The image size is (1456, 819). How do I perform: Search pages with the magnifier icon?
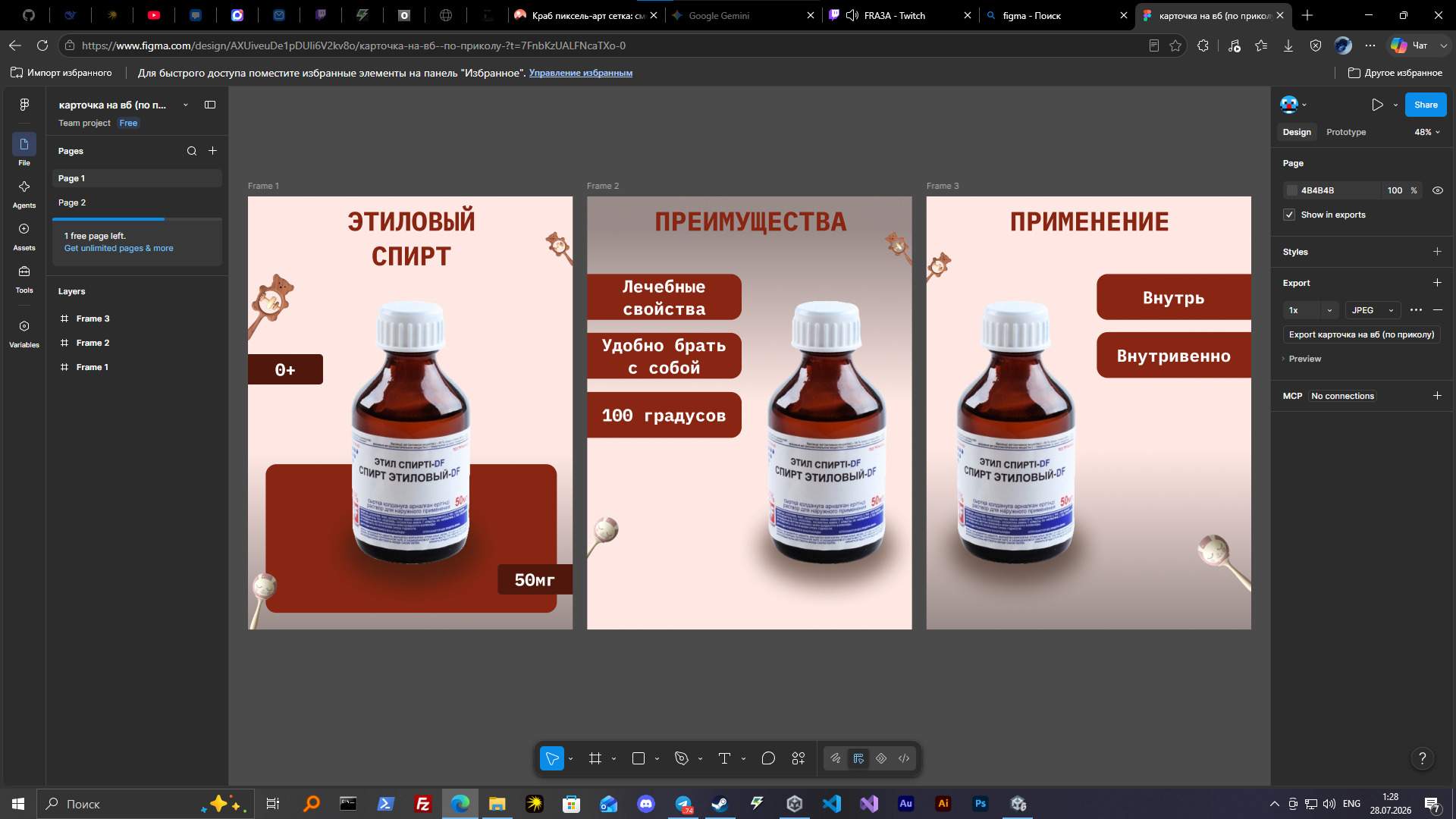(x=192, y=151)
